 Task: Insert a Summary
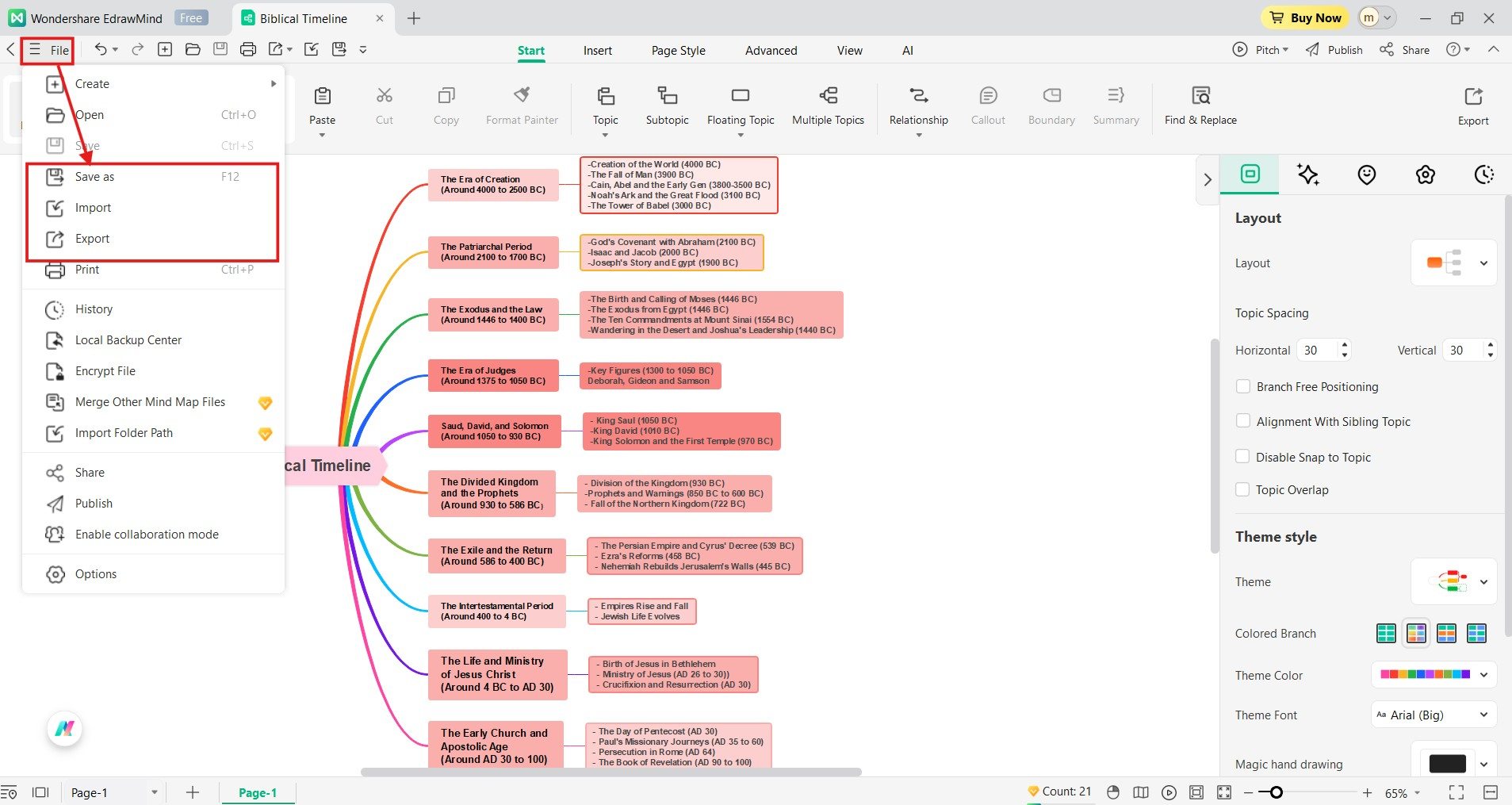pos(1114,105)
